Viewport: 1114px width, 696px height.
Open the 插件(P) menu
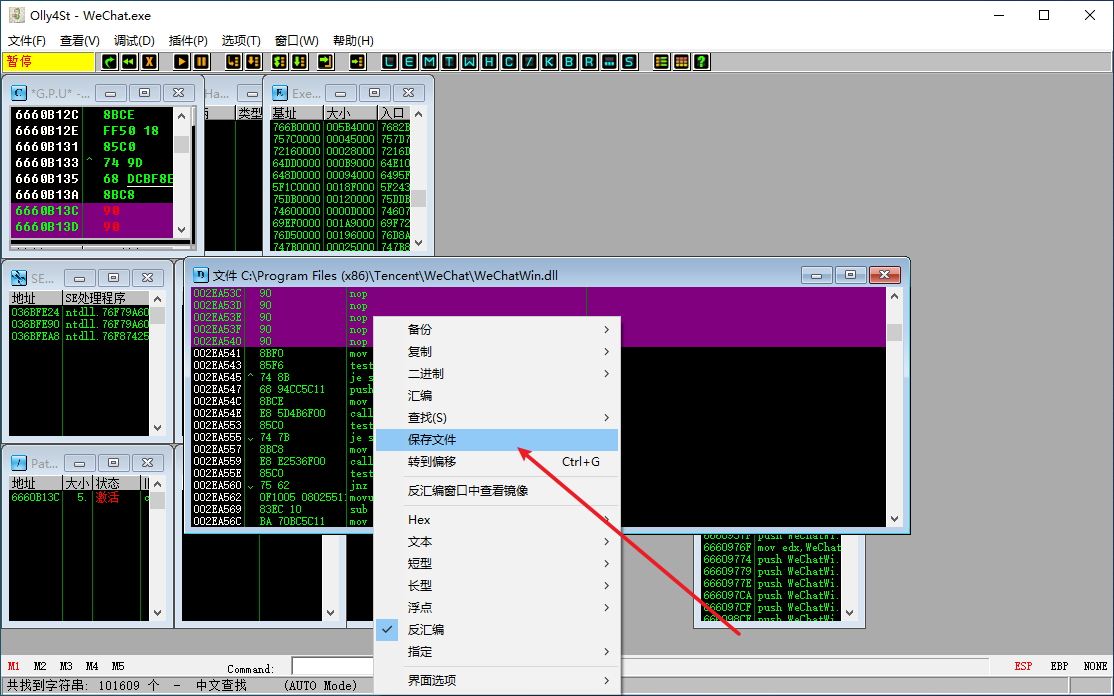pos(188,40)
